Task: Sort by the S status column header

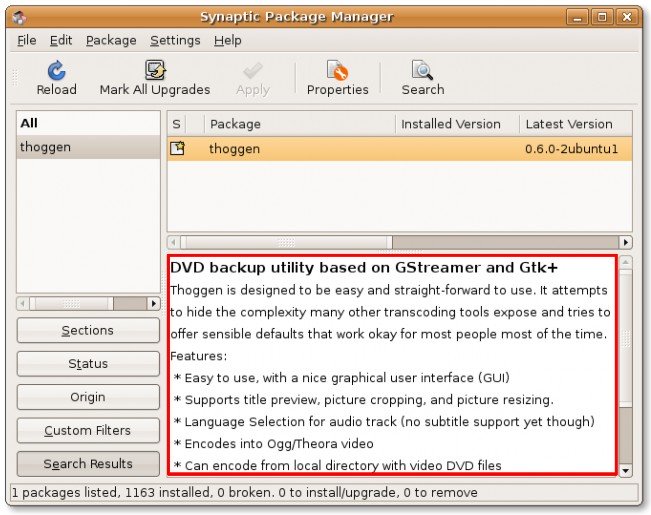Action: coord(176,124)
